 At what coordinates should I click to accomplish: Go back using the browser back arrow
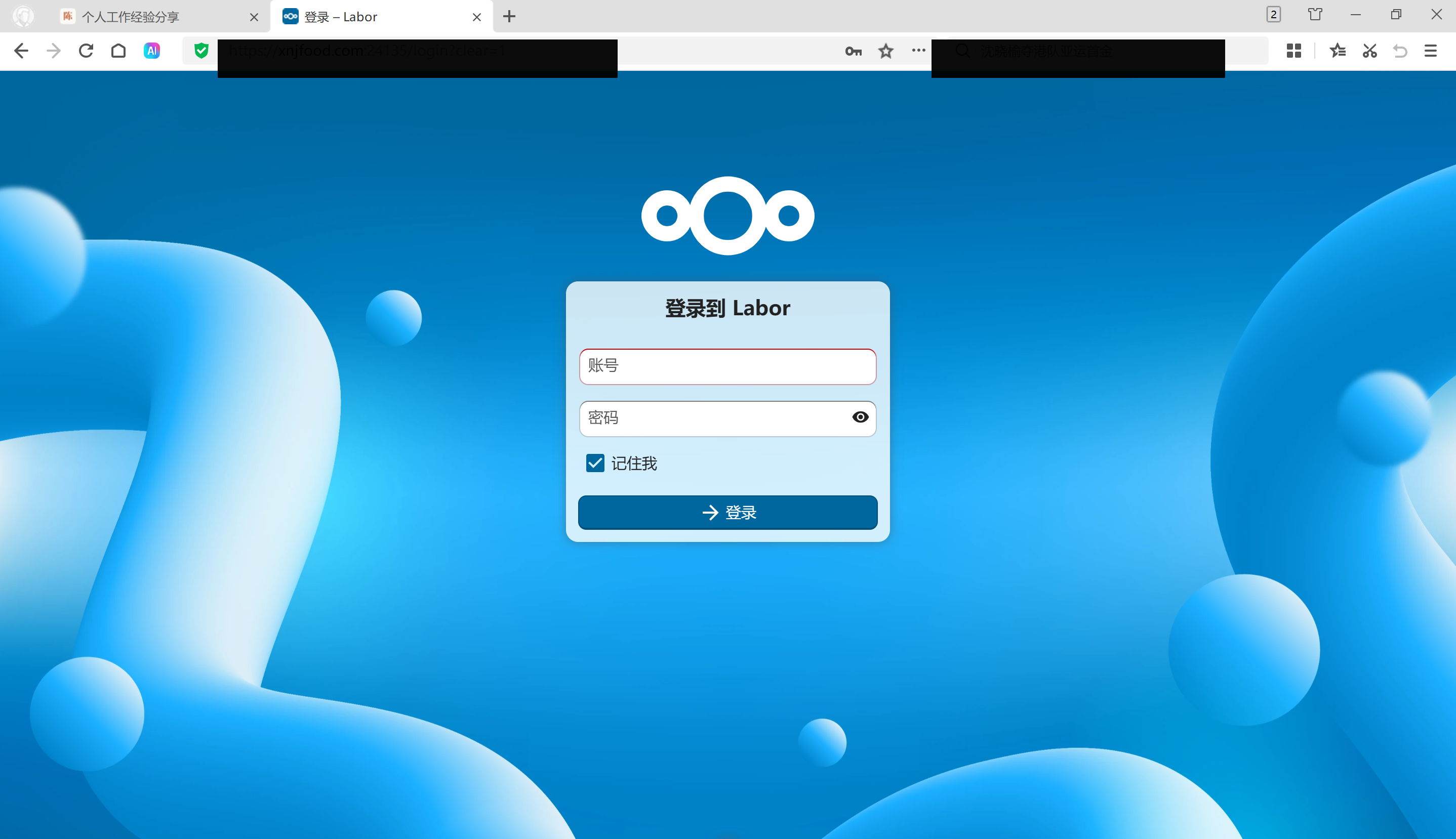(x=21, y=51)
